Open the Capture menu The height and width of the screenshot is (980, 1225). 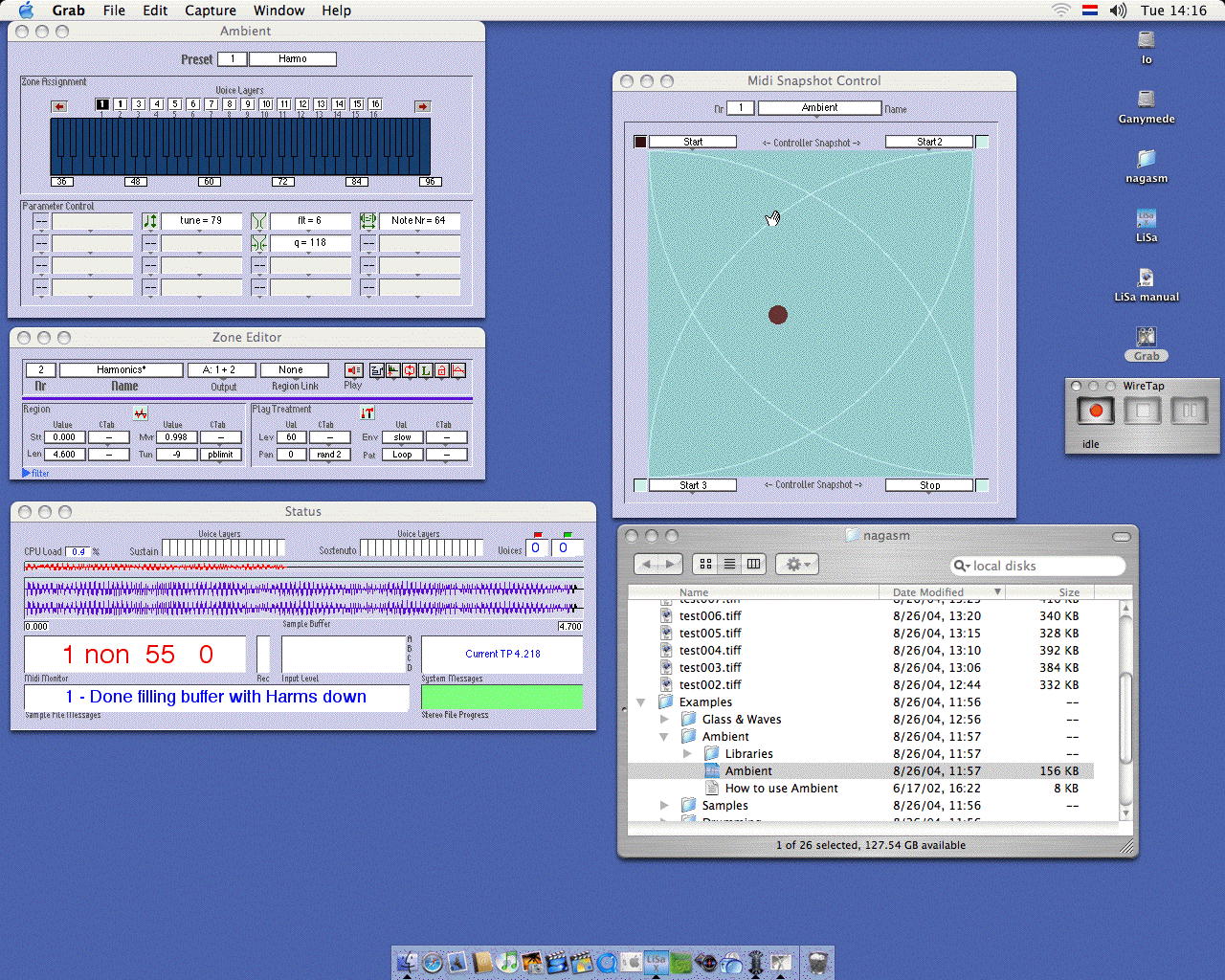pos(210,11)
